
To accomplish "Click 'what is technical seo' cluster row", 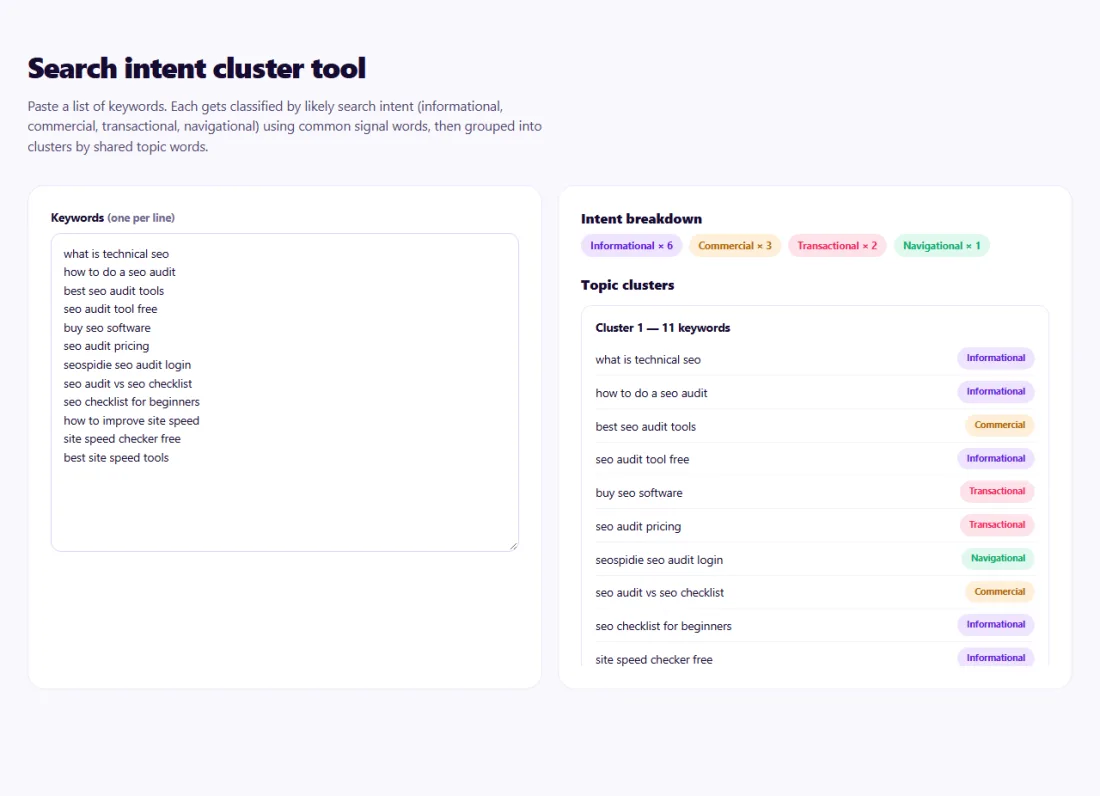I will (814, 359).
